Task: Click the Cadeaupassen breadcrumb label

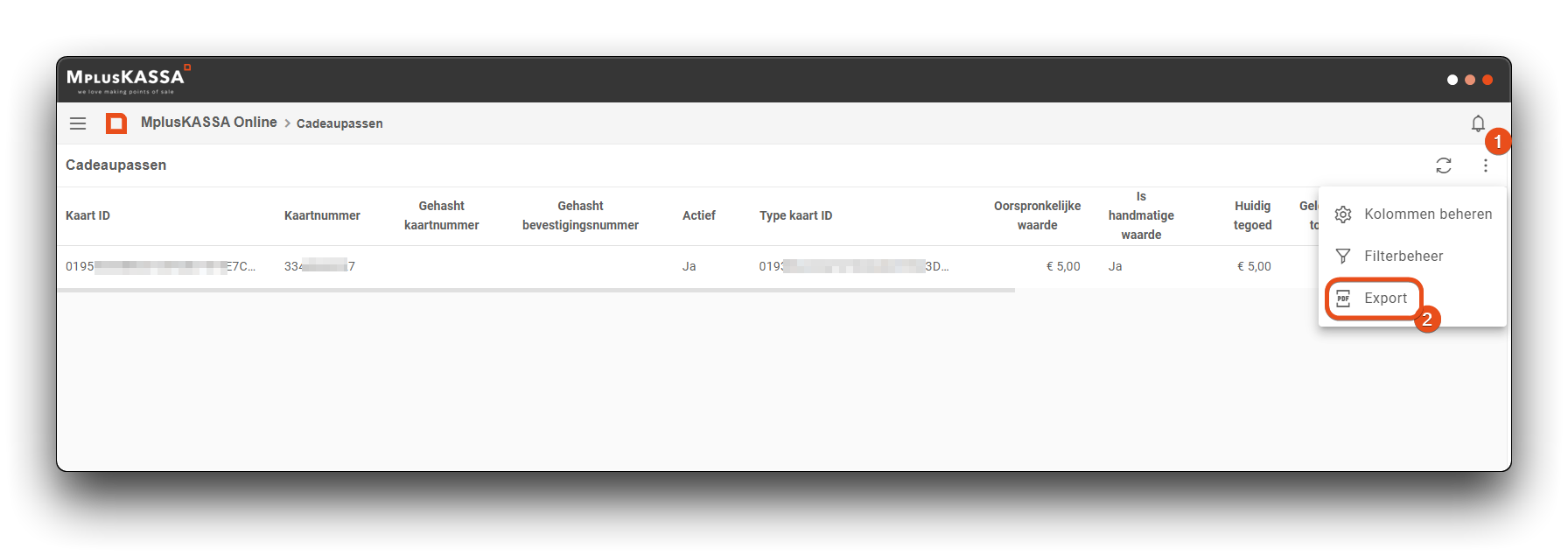Action: coord(339,123)
